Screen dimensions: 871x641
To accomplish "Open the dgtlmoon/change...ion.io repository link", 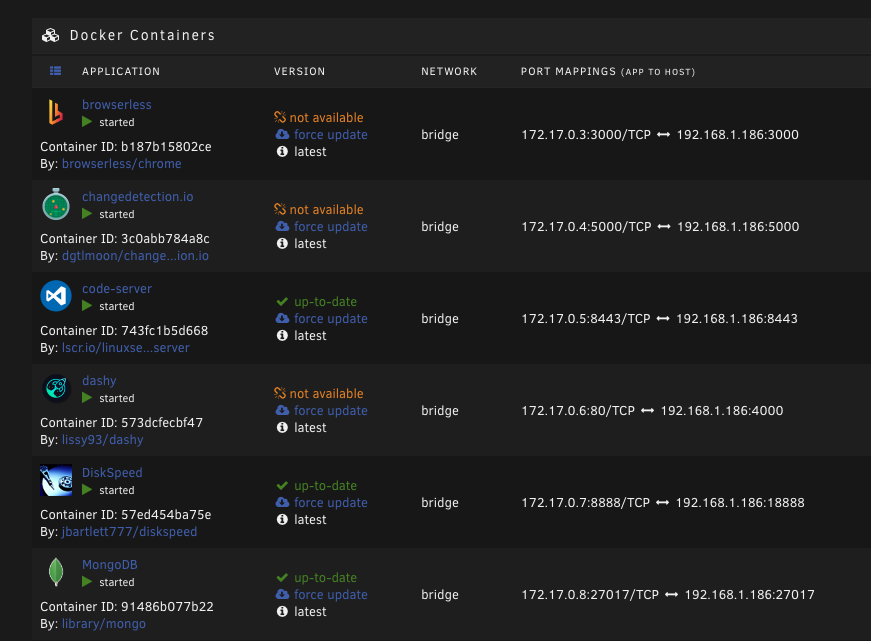I will click(136, 256).
